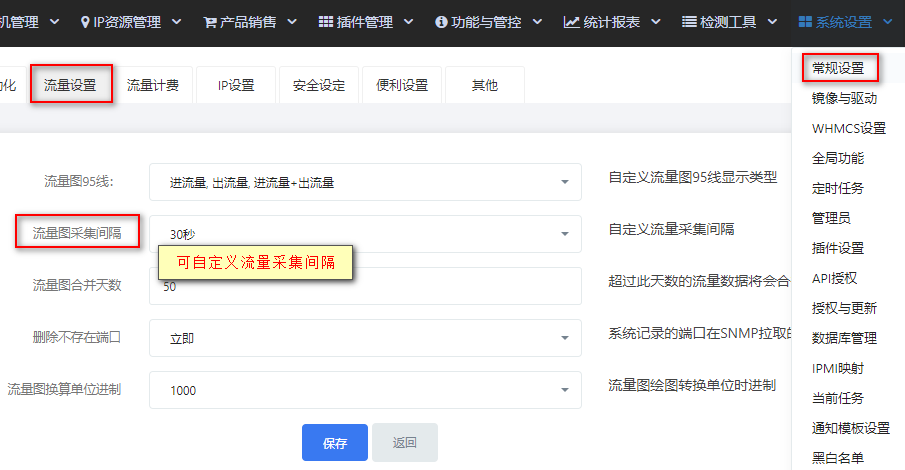Screen dimensions: 905x470
Task: Expand the 流量图95线 dropdown
Action: click(365, 182)
